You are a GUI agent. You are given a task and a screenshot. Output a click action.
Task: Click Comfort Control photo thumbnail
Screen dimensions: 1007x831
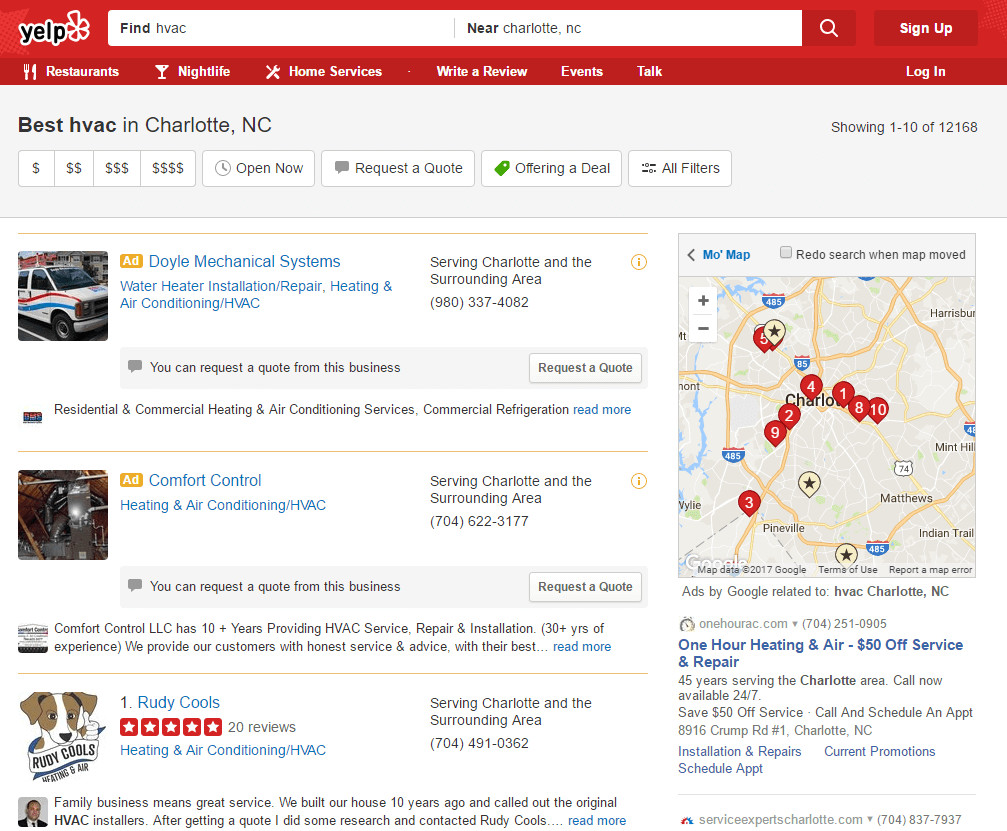[x=63, y=514]
